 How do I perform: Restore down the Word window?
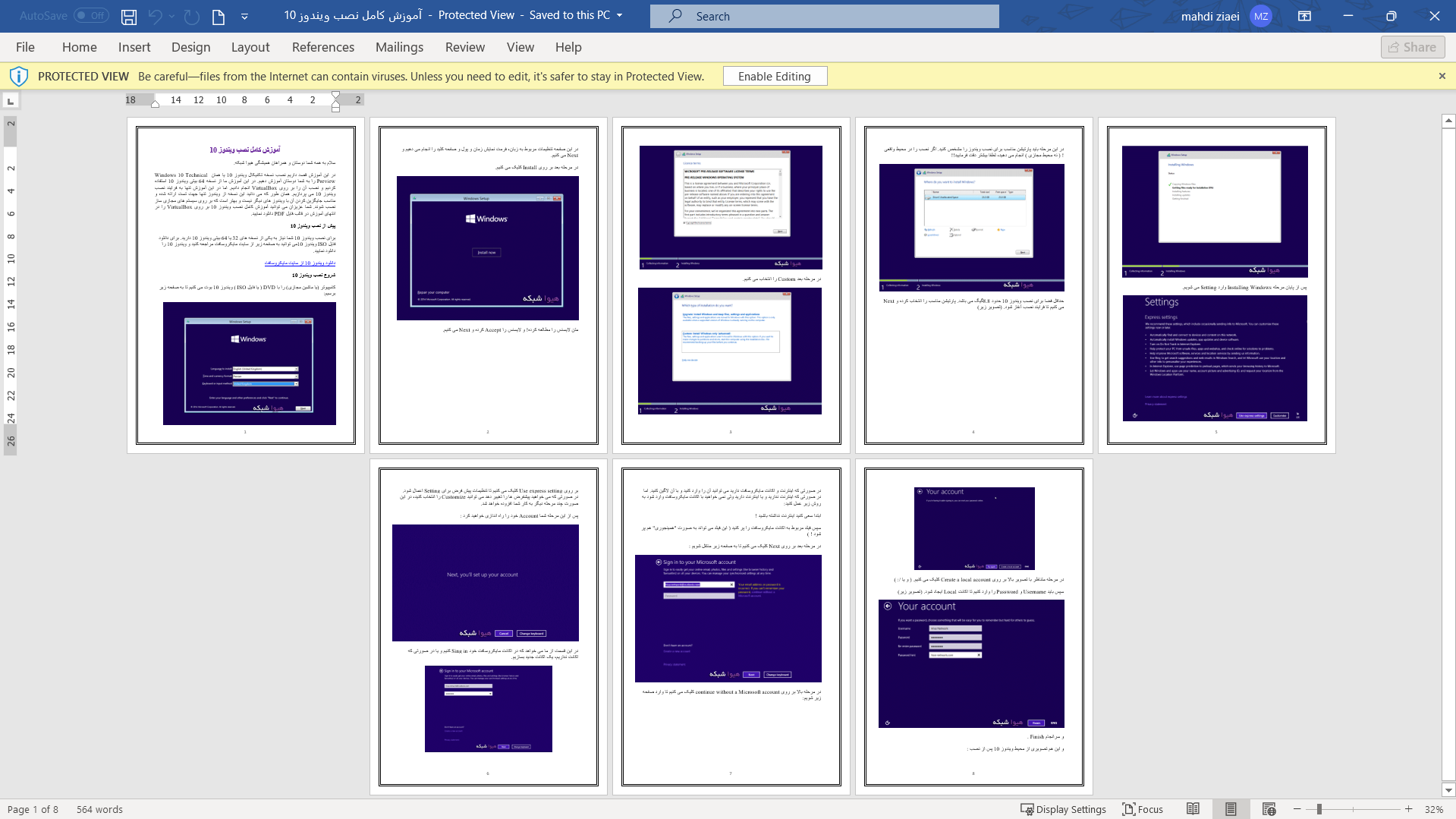(x=1392, y=16)
